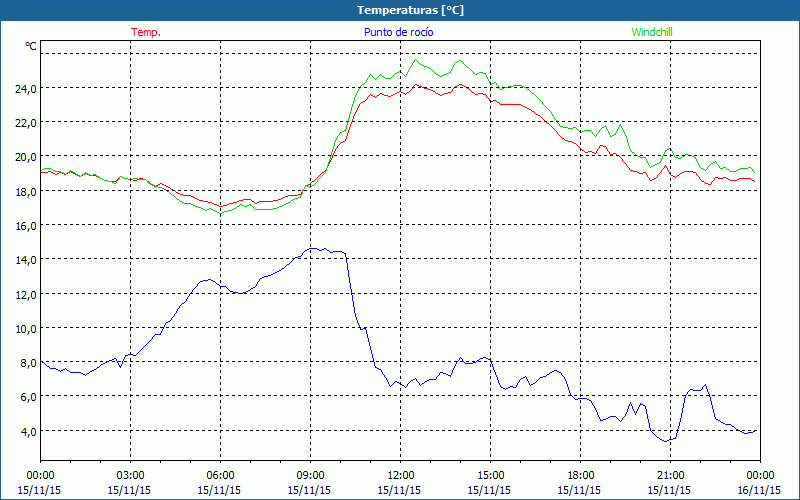Click the 4,0 y-axis value
Screen dimensions: 800x500
click(x=28, y=432)
